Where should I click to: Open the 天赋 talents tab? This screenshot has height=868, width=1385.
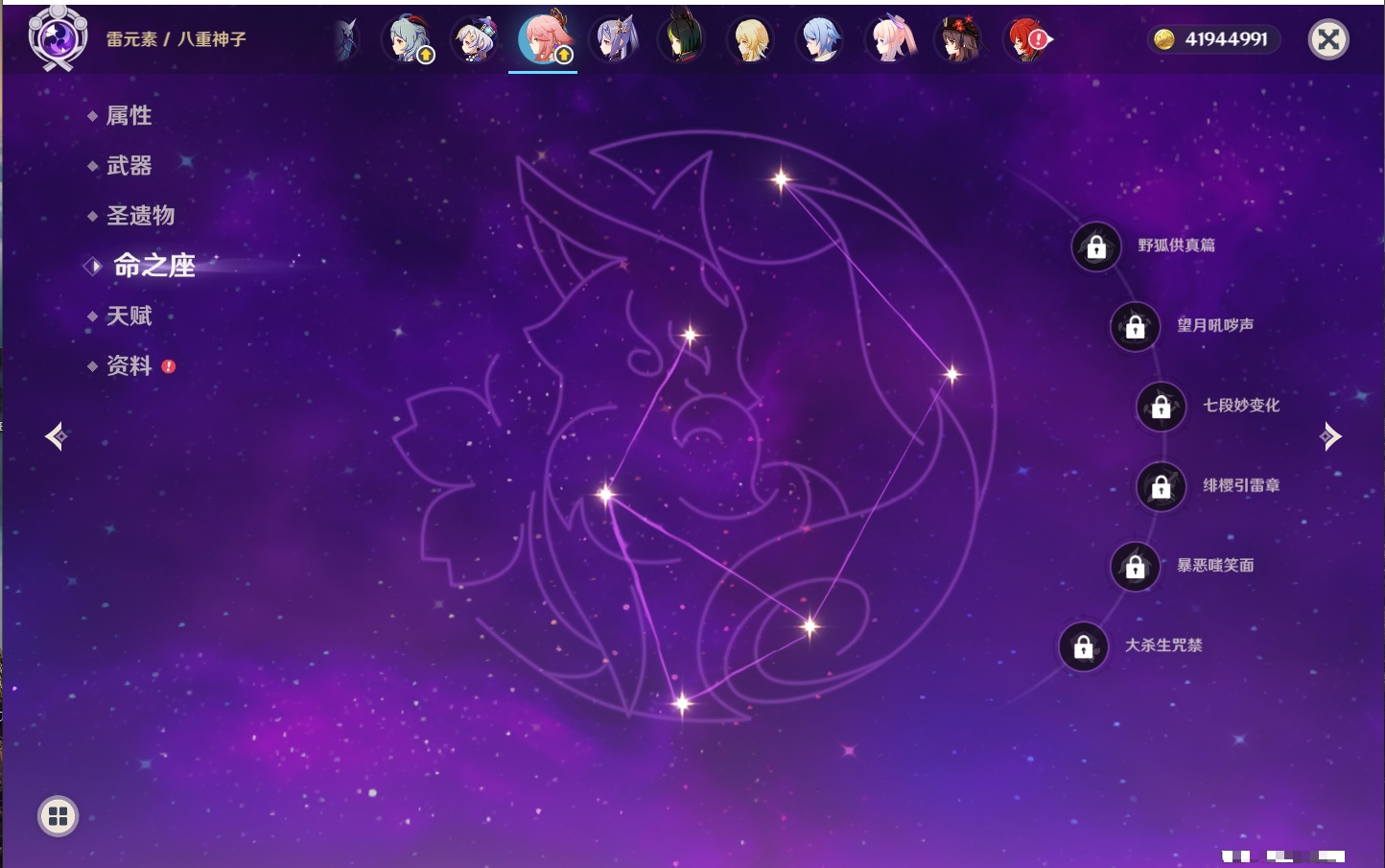click(129, 316)
